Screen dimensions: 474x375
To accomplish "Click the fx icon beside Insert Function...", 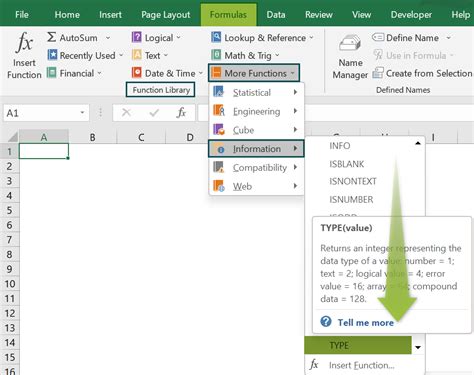I will coord(313,365).
